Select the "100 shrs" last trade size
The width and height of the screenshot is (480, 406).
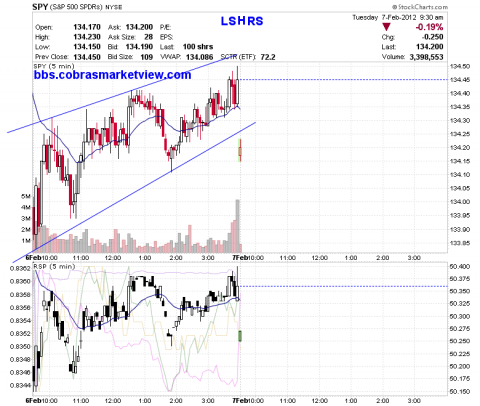pyautogui.click(x=198, y=47)
